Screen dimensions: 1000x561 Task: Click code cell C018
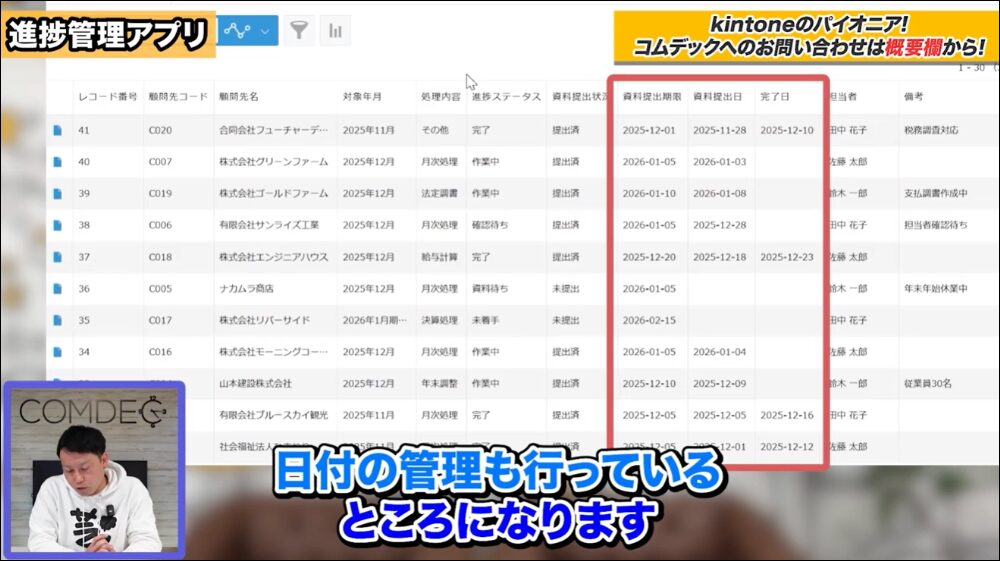coord(160,257)
